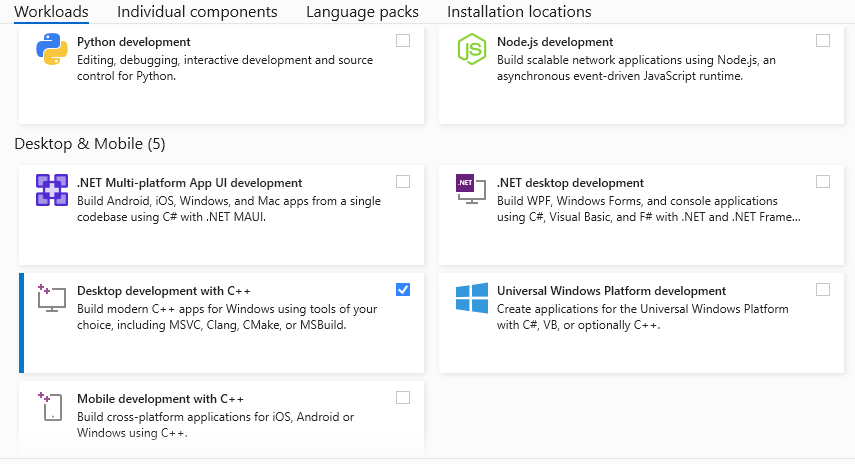Click the Python development workload icon
The image size is (855, 464).
(x=51, y=49)
